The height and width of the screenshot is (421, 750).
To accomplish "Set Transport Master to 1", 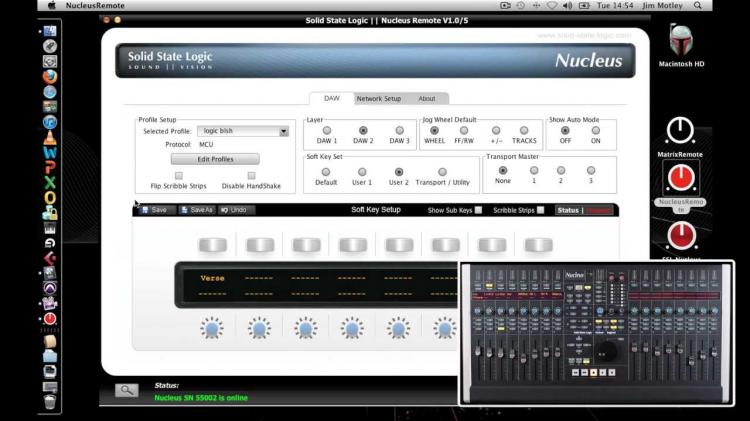I will tap(534, 170).
